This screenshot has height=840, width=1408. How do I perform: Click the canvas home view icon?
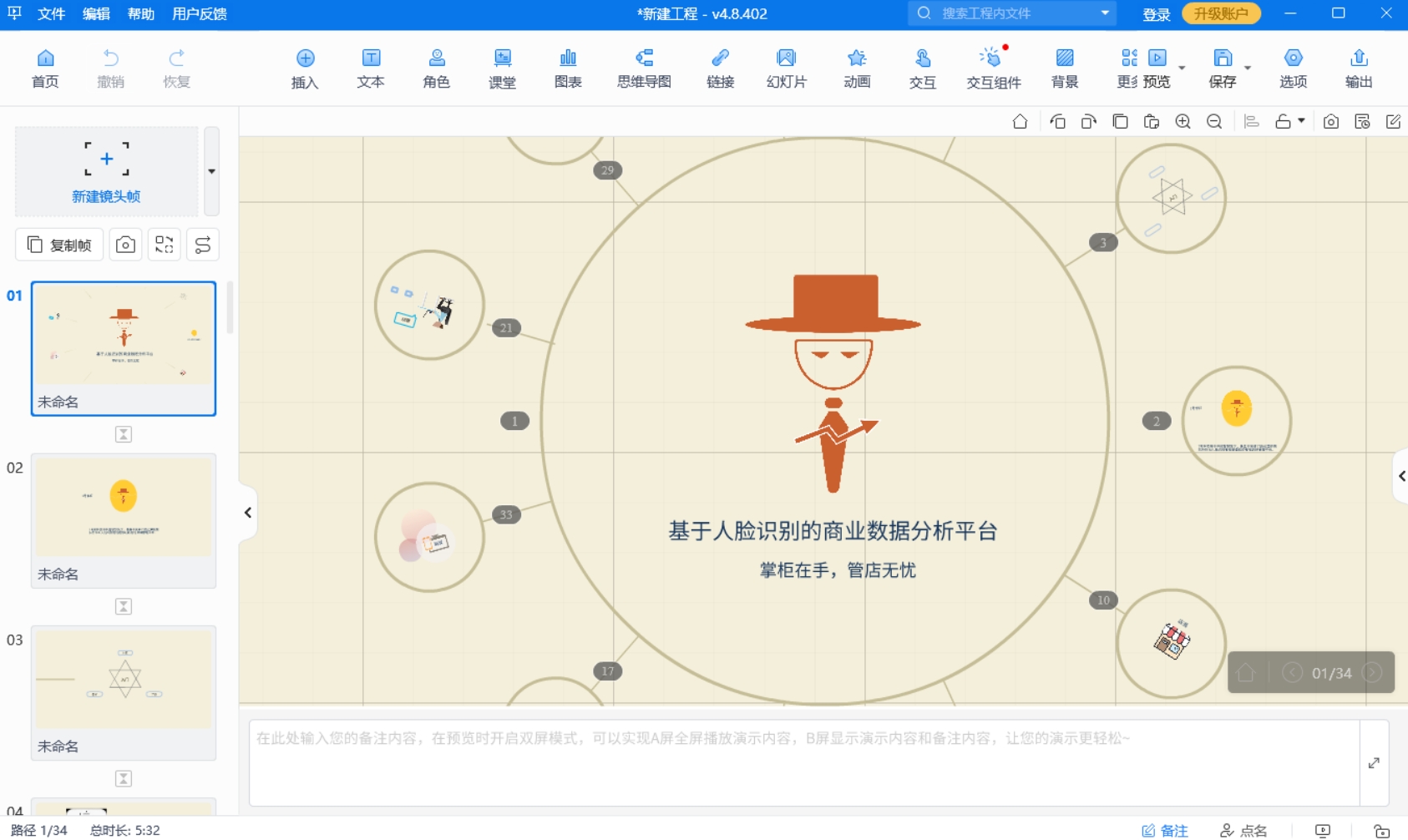coord(1020,122)
